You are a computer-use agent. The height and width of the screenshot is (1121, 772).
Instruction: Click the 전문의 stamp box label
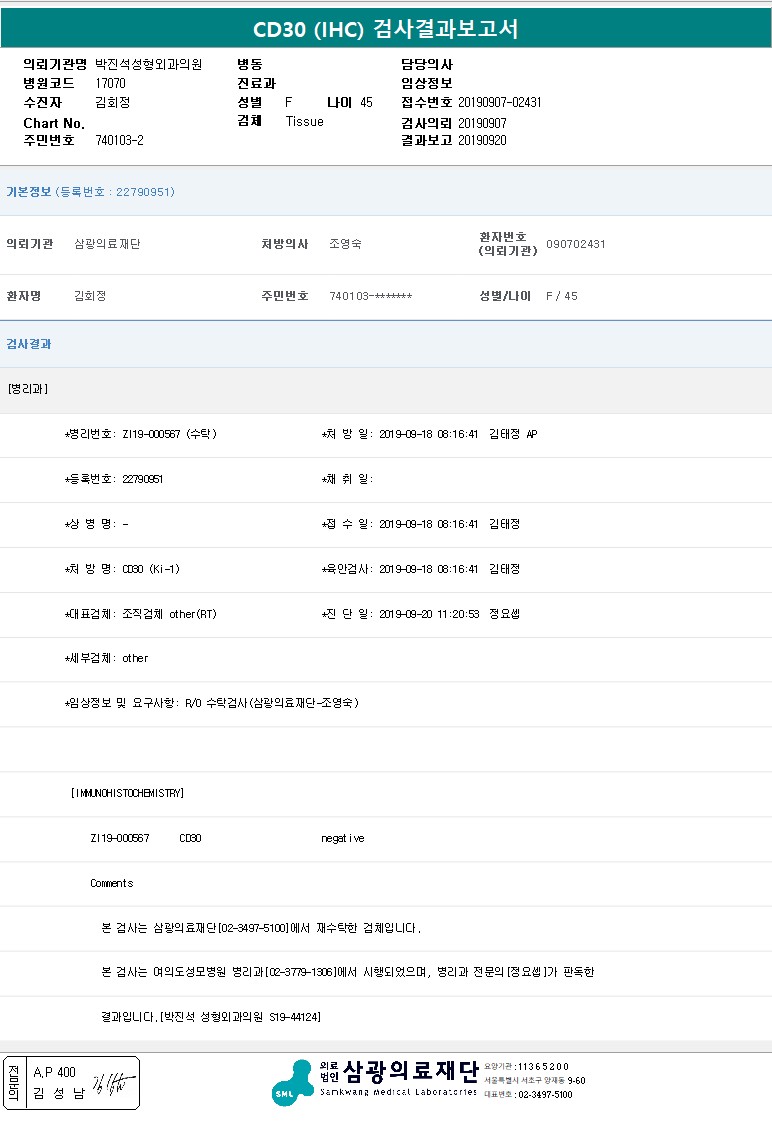pyautogui.click(x=13, y=1083)
